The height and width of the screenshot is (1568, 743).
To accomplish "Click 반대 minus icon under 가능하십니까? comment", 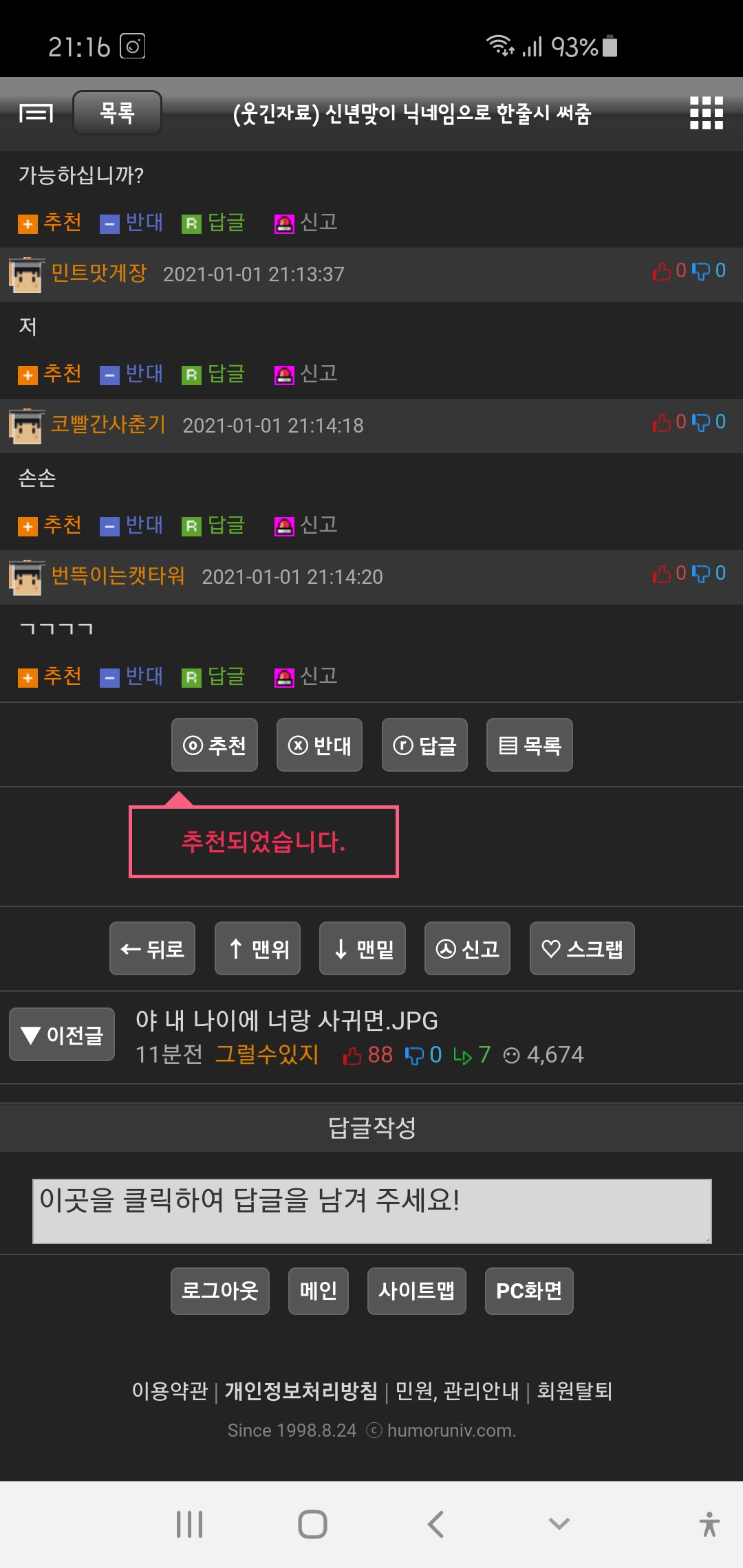I will (109, 224).
